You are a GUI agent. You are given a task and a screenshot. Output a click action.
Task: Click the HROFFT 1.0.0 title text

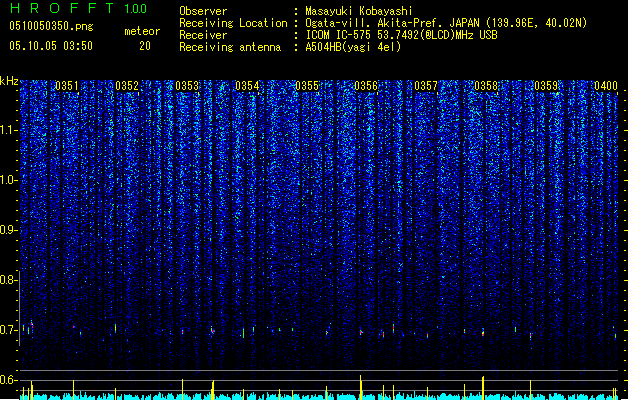click(78, 8)
